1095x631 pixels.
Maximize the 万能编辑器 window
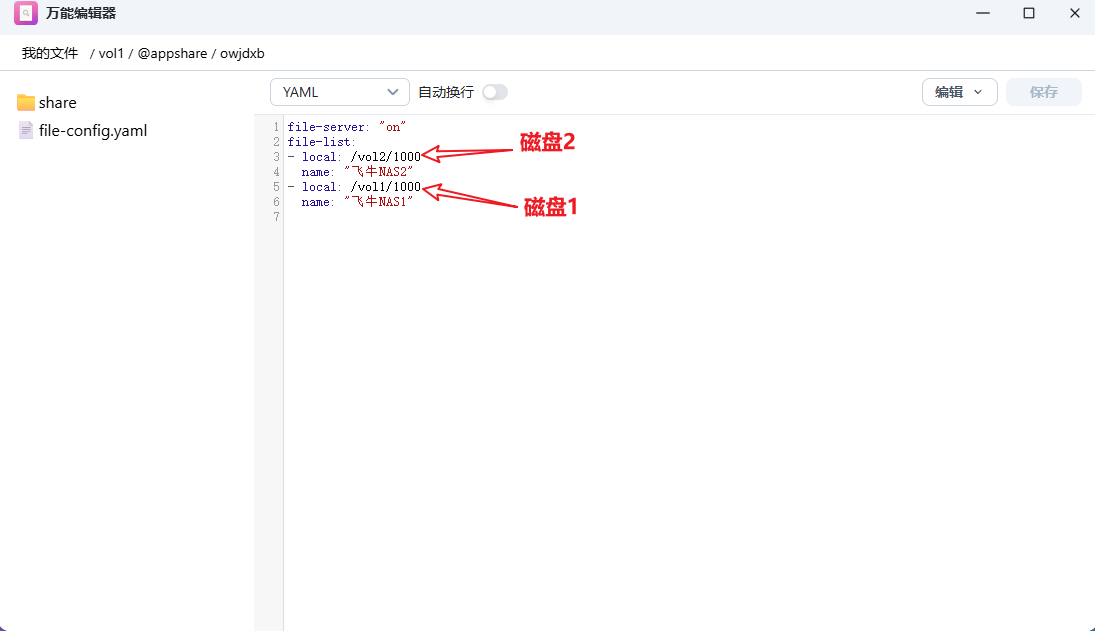(x=1029, y=13)
